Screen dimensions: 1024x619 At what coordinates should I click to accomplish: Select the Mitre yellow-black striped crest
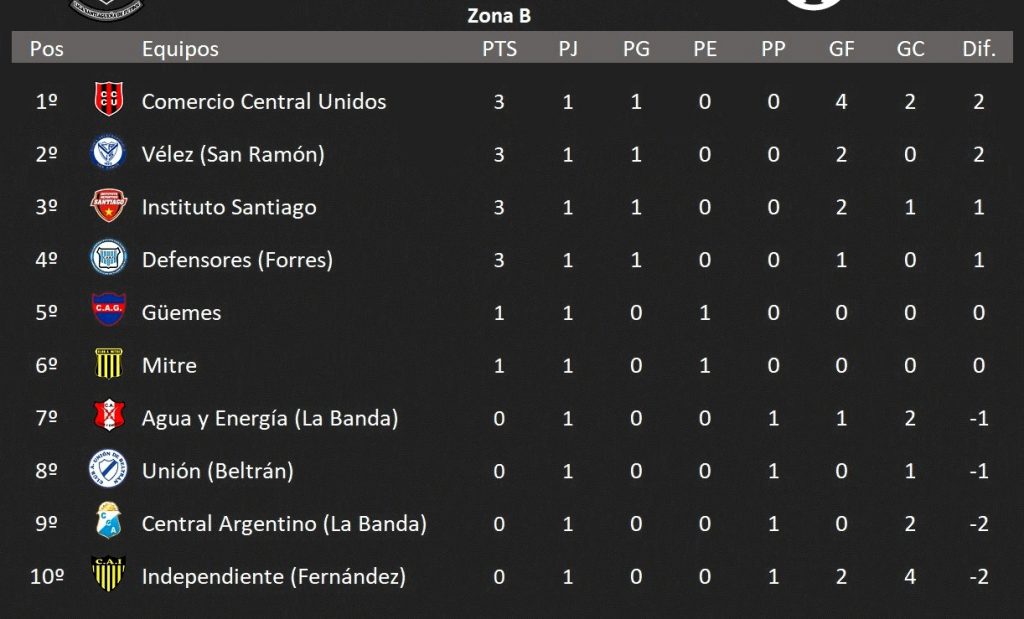(x=108, y=363)
